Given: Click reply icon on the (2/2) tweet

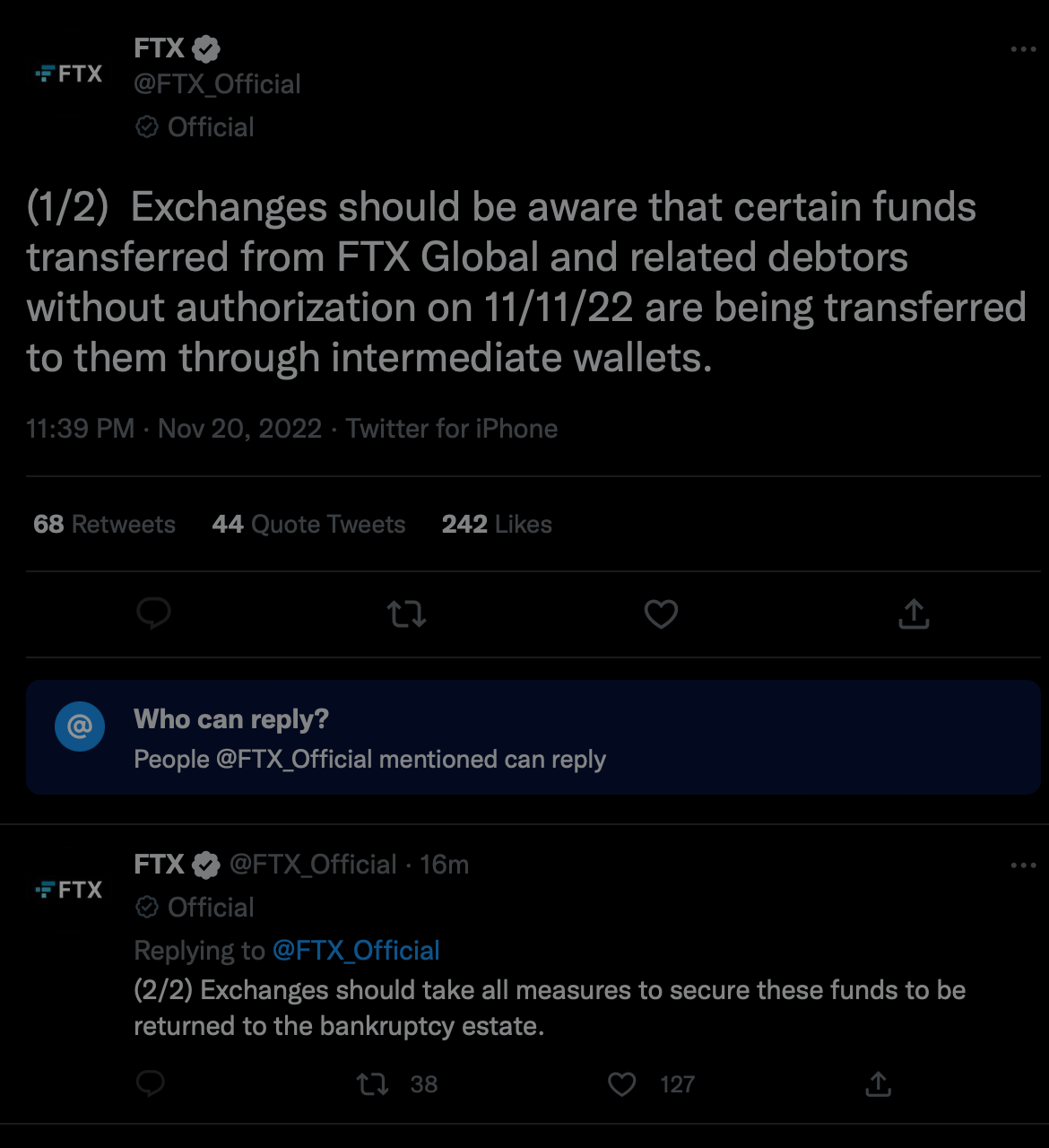Looking at the screenshot, I should pos(151,1084).
